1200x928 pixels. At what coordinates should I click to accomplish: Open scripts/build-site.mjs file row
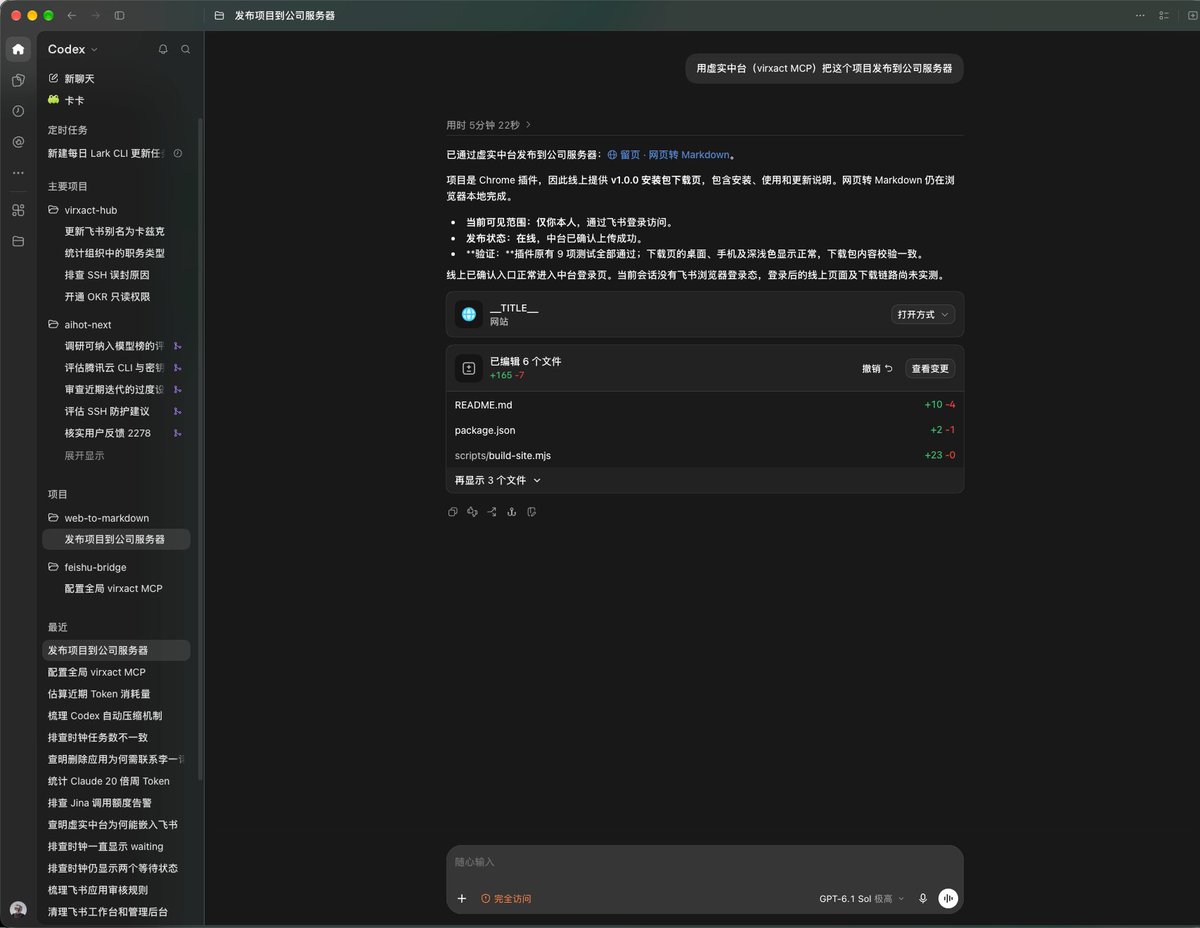coord(705,455)
